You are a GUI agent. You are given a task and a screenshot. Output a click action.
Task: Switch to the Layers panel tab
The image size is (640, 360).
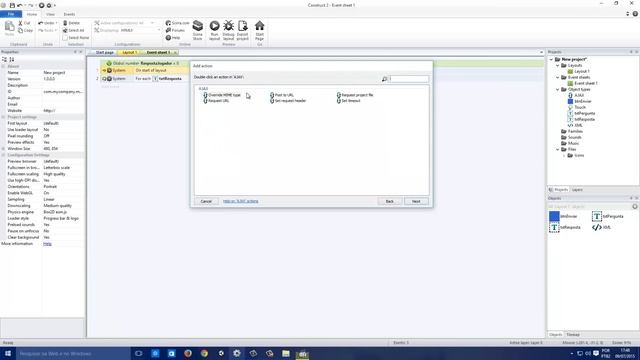click(x=577, y=190)
